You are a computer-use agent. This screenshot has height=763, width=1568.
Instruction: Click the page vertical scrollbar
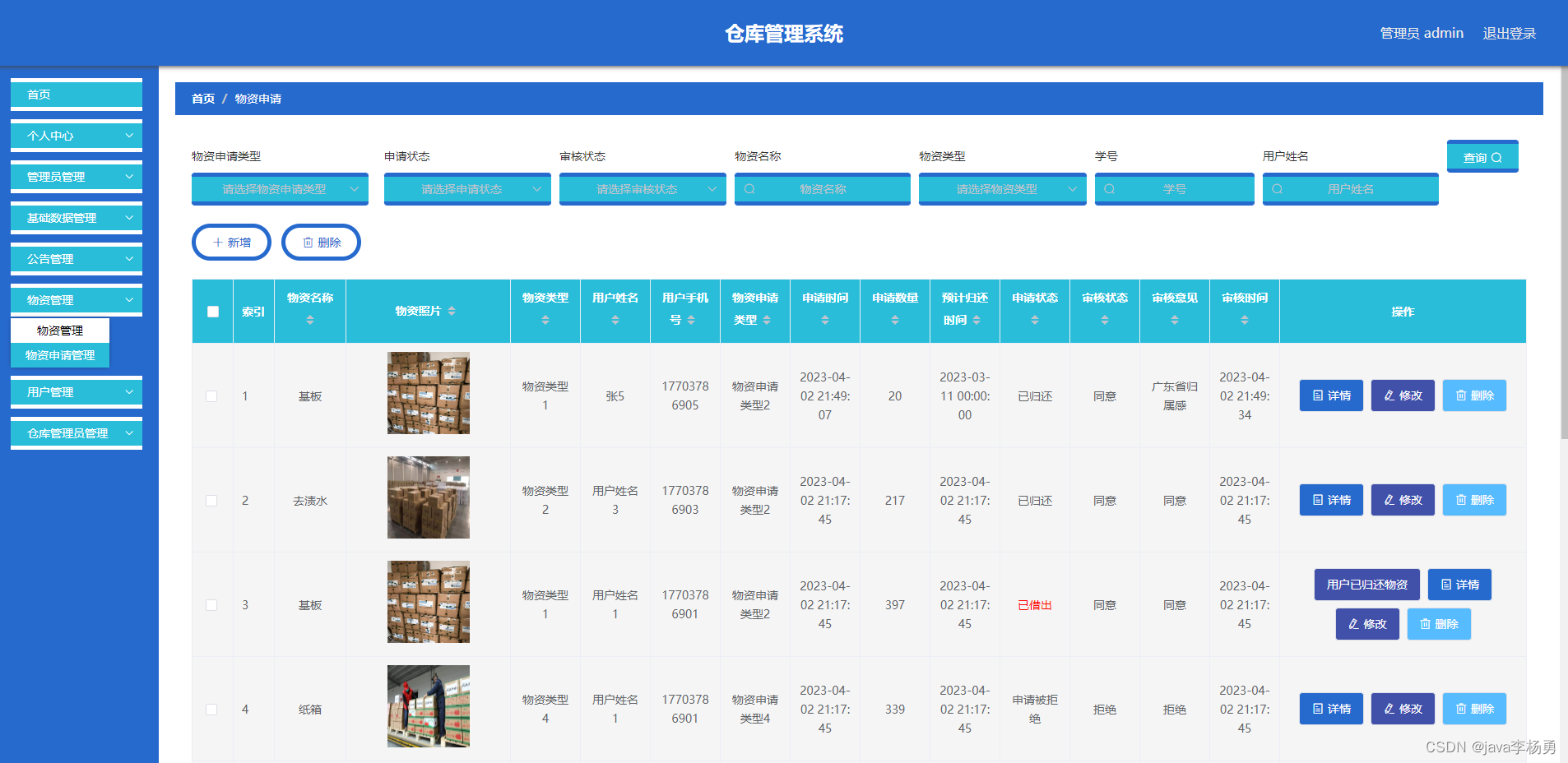(1563, 253)
